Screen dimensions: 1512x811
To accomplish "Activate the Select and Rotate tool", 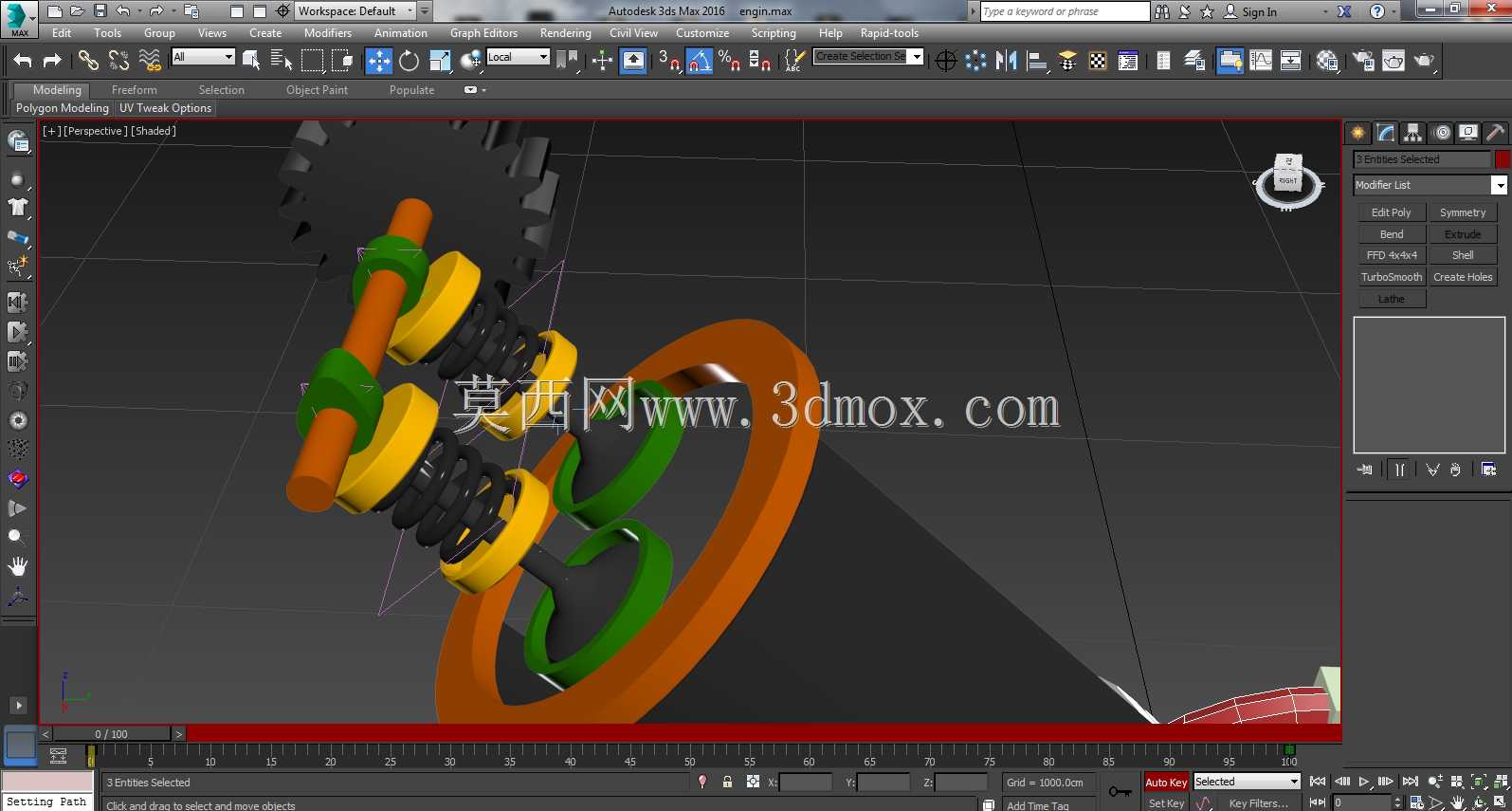I will point(409,61).
